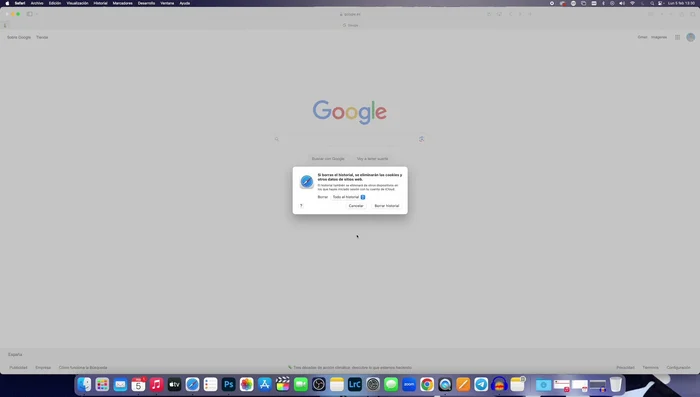Open Lightroom Classic from the Dock

click(354, 384)
